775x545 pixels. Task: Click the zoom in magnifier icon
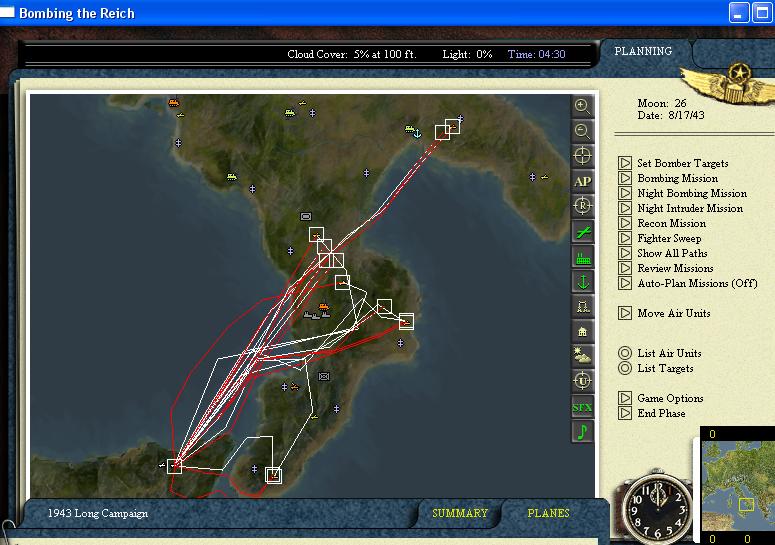tap(582, 106)
